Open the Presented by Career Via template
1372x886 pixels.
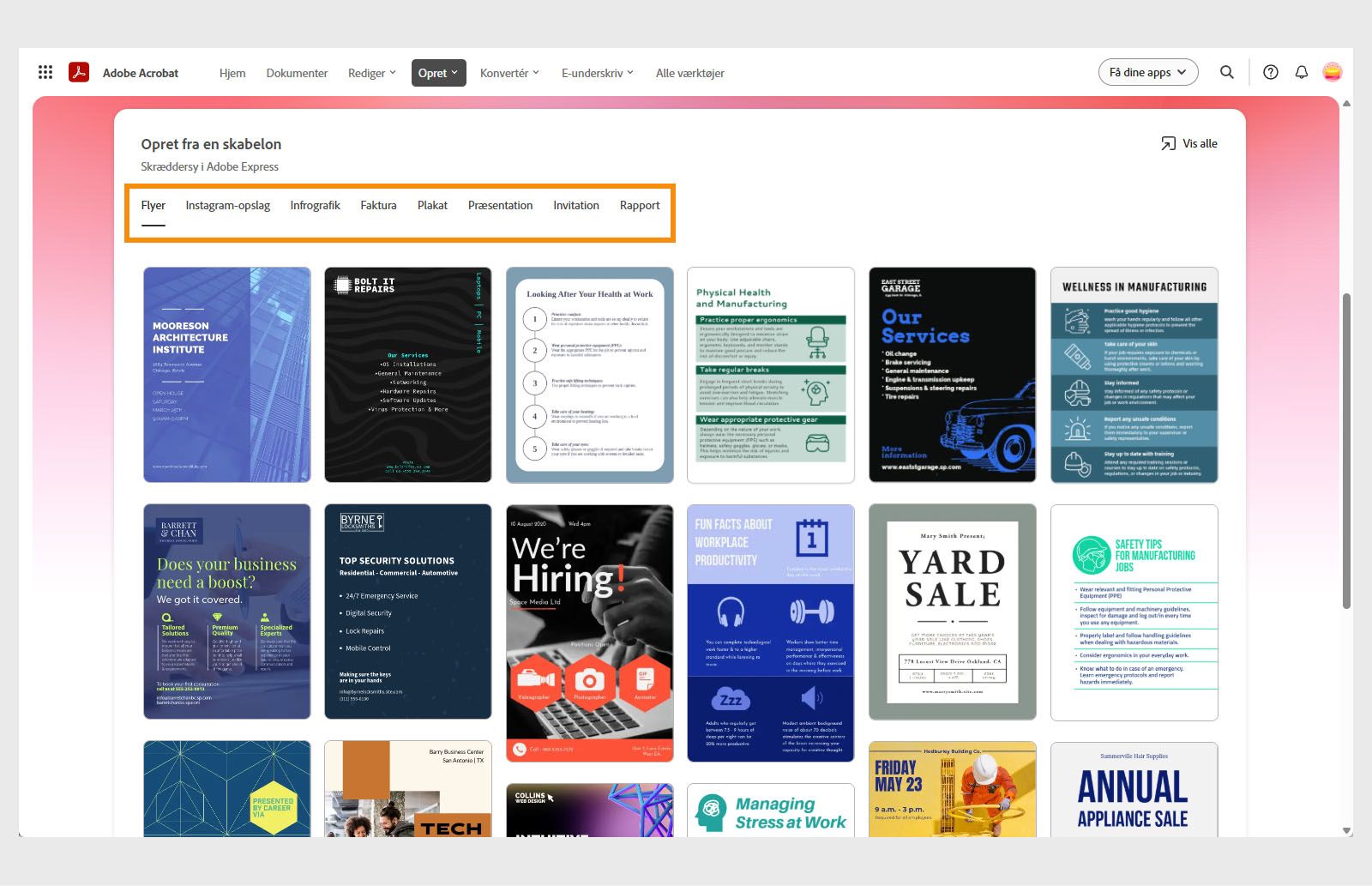click(227, 789)
